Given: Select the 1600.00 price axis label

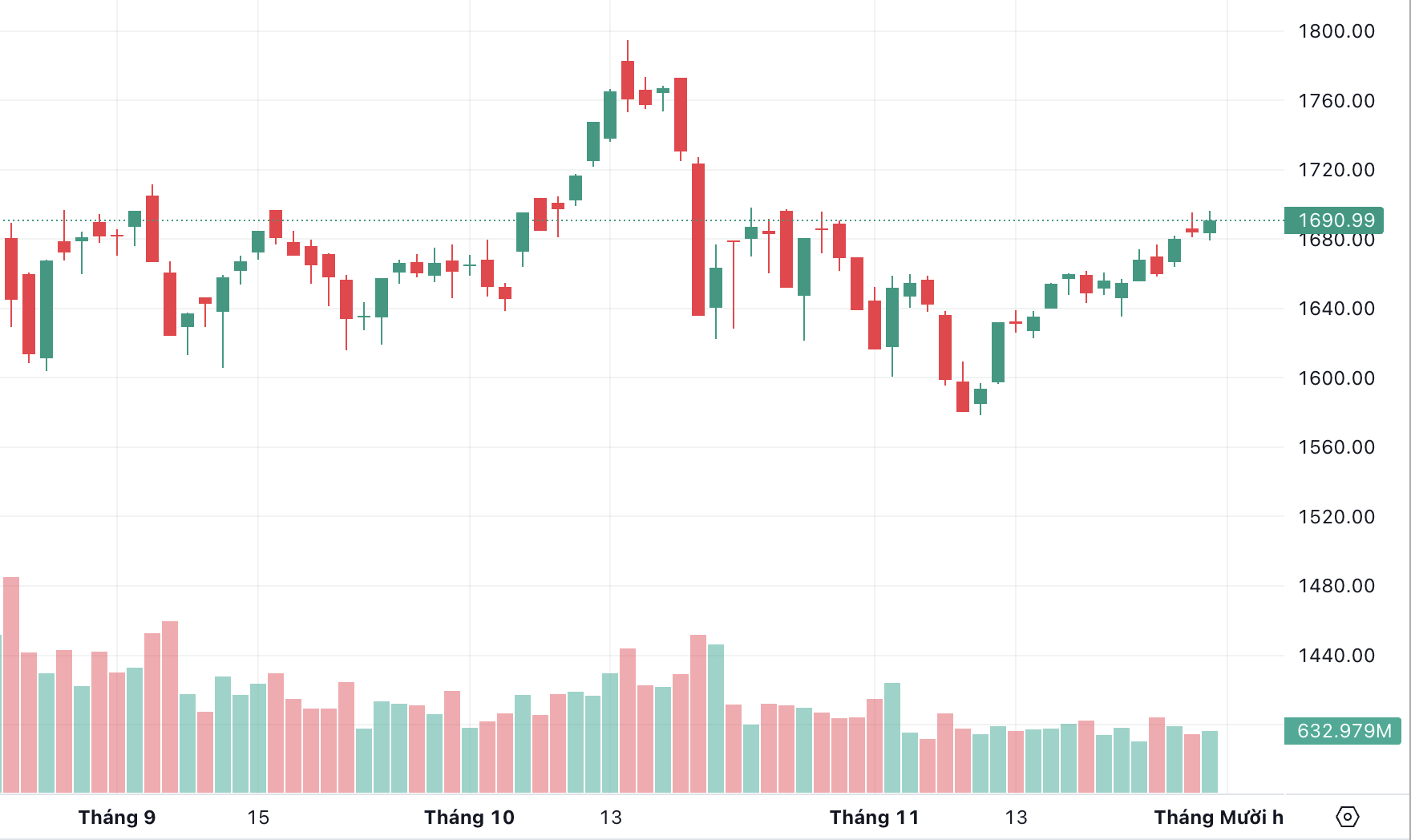Looking at the screenshot, I should click(1336, 378).
